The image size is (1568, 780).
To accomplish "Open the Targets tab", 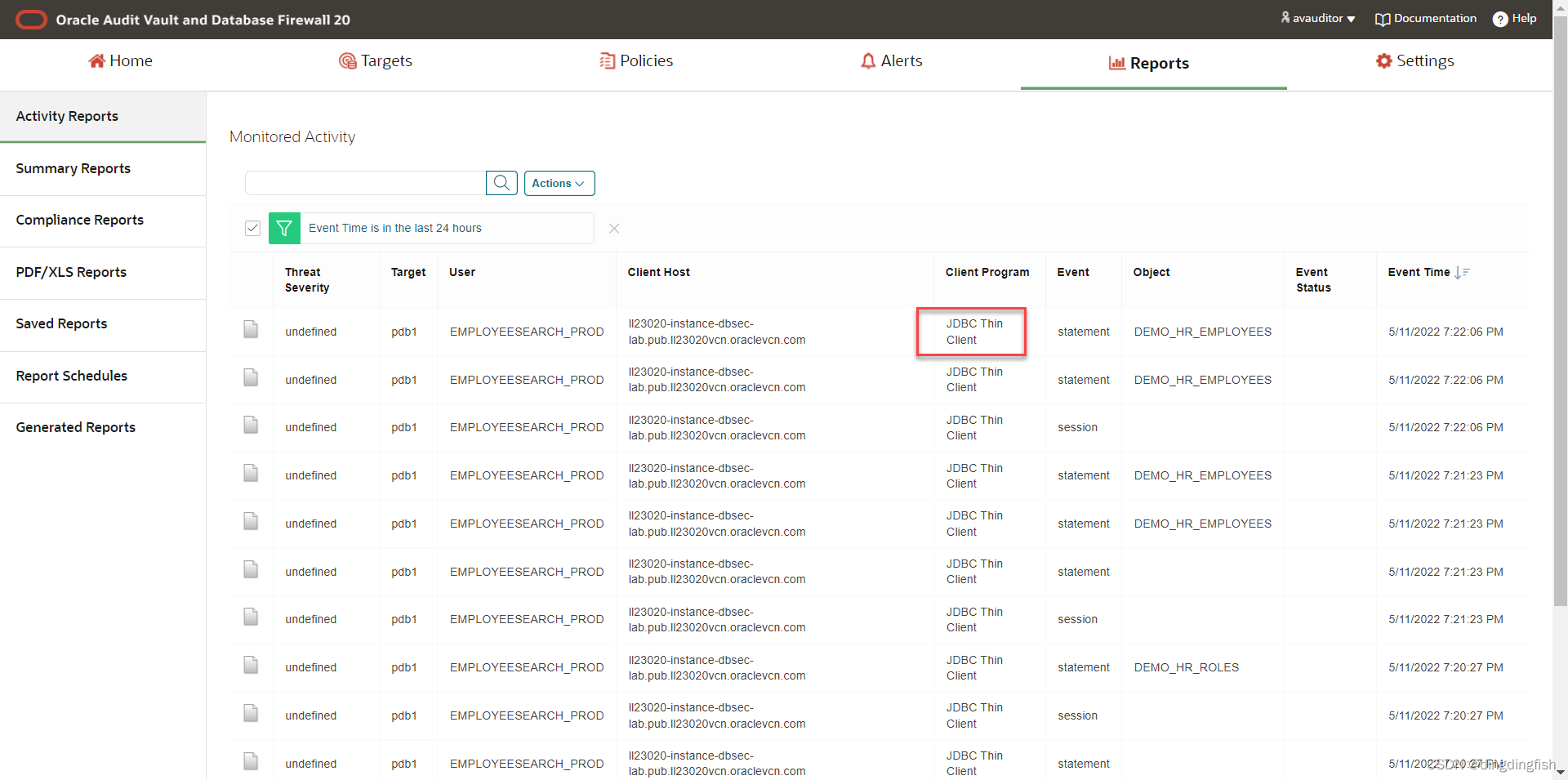I will tap(376, 60).
